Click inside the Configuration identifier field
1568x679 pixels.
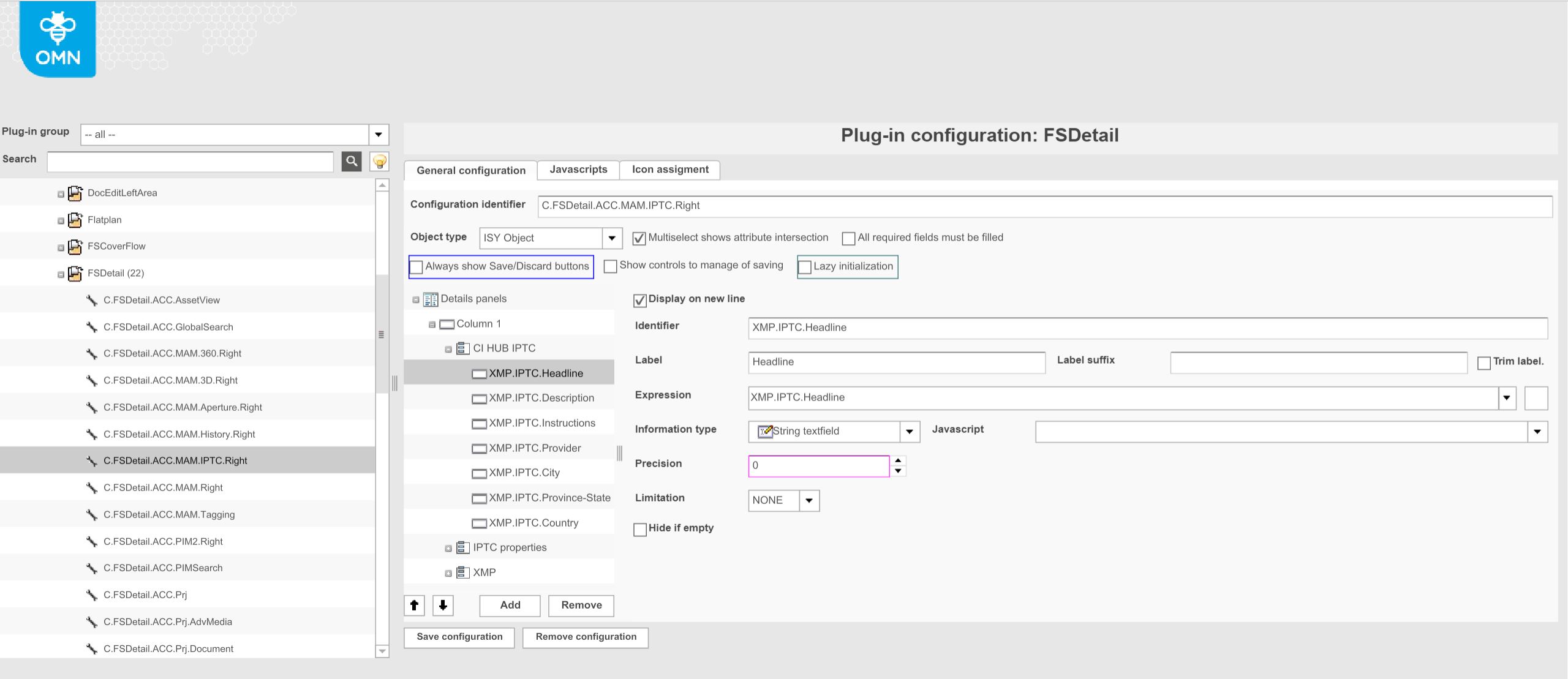point(858,206)
